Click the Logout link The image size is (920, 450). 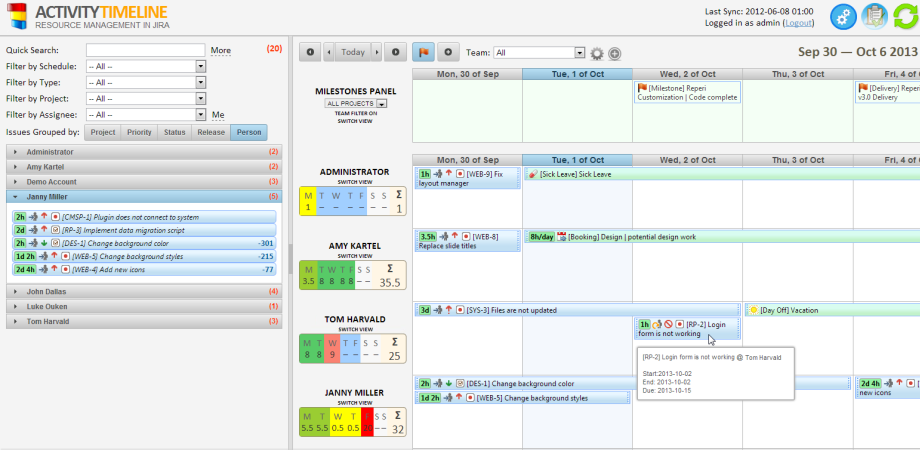coord(798,22)
